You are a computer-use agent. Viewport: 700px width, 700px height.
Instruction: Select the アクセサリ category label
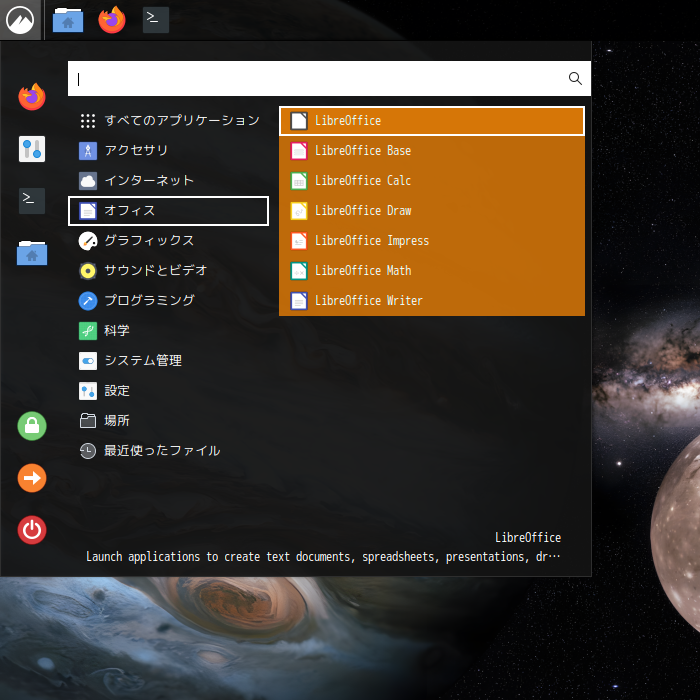click(136, 150)
